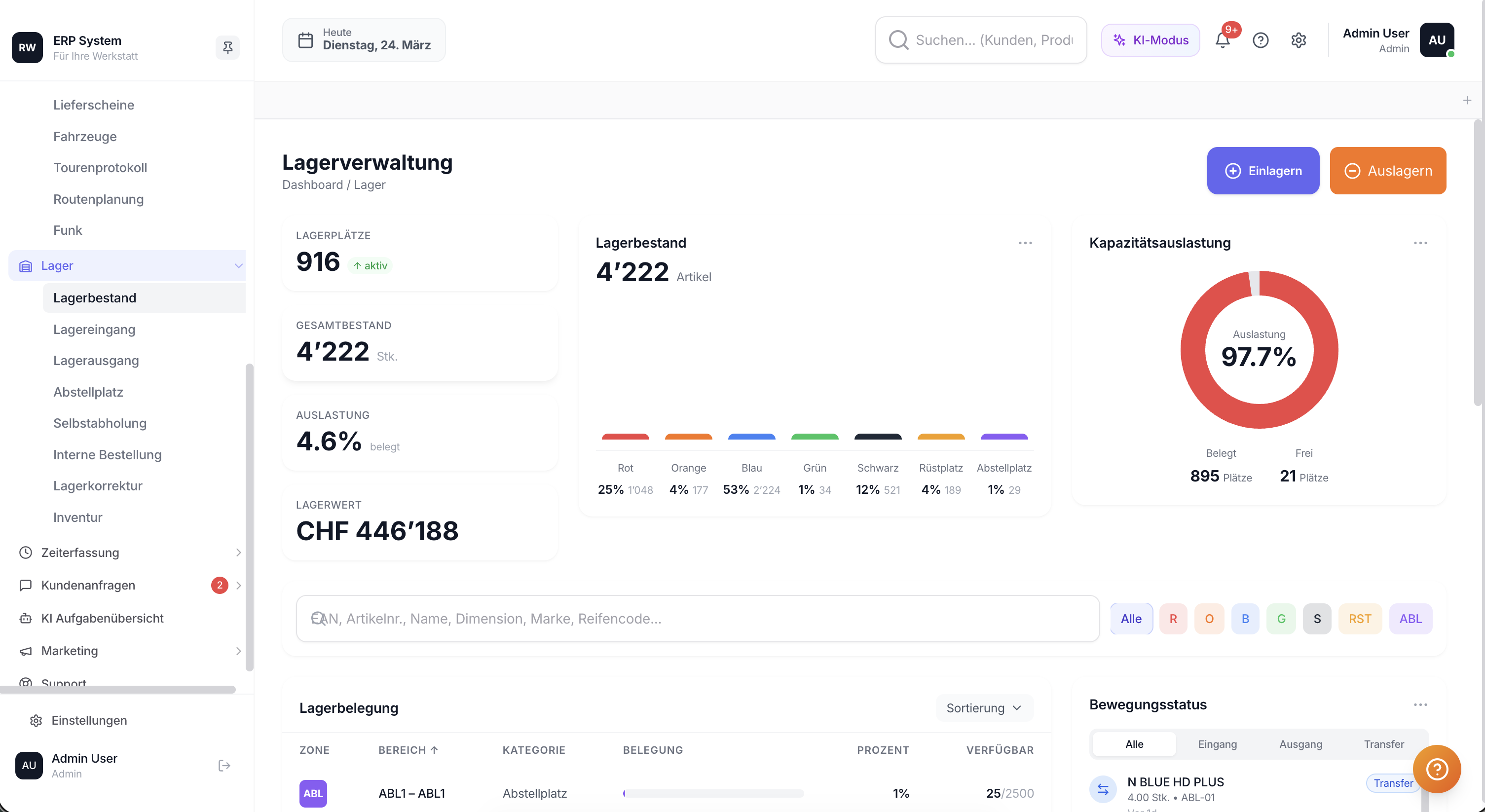Open the help question mark icon in topbar
The height and width of the screenshot is (812, 1485).
tap(1261, 40)
